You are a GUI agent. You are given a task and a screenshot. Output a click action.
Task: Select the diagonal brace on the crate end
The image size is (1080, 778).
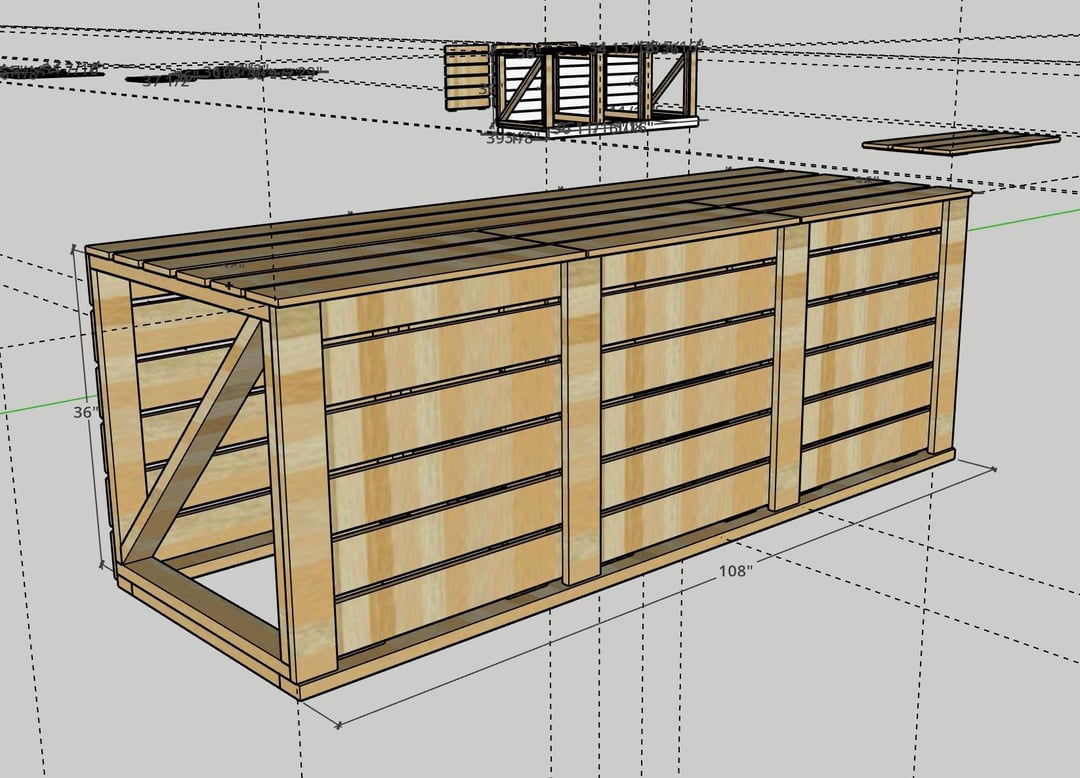click(x=196, y=436)
